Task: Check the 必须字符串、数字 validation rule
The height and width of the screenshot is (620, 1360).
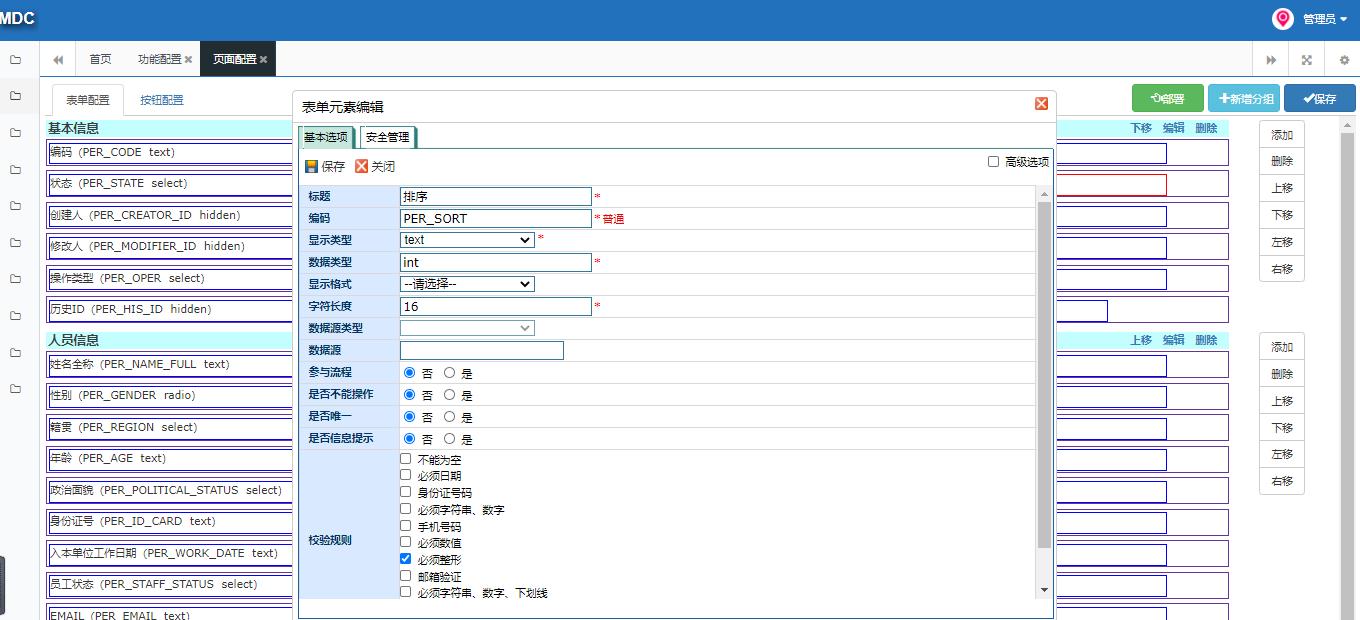Action: click(405, 509)
